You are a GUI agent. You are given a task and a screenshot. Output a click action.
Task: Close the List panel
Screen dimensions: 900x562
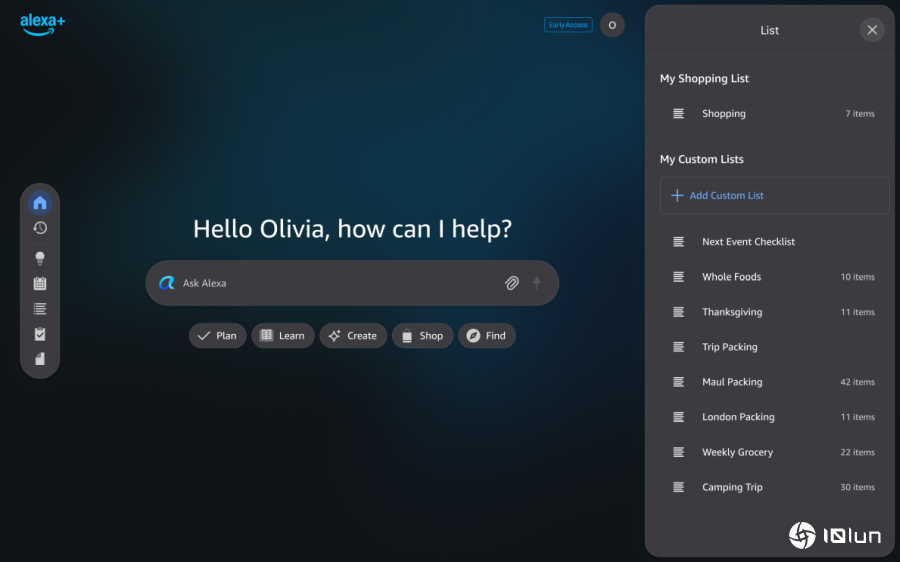point(872,30)
